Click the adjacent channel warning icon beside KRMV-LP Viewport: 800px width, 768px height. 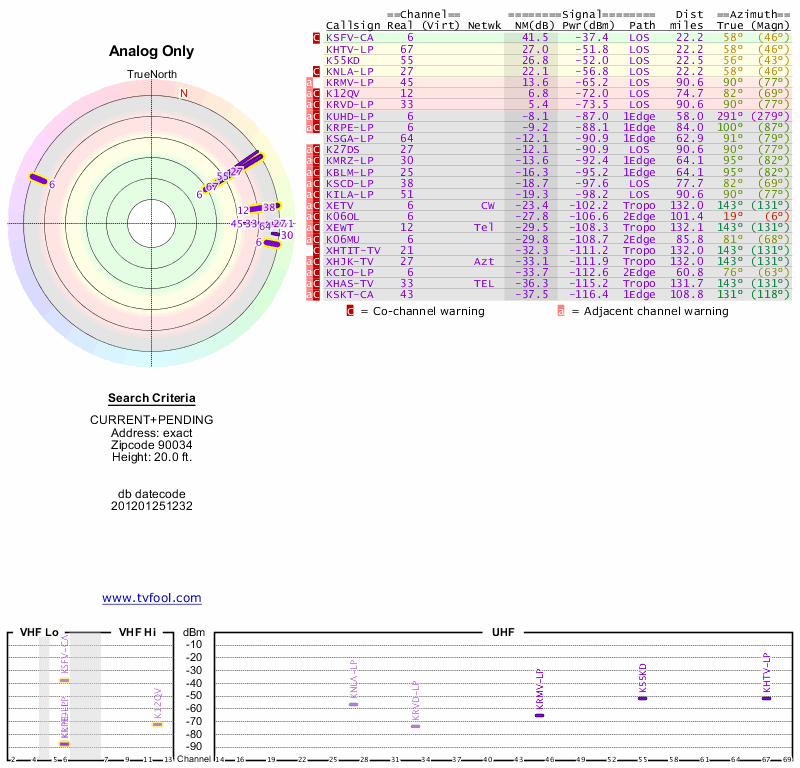pyautogui.click(x=309, y=82)
